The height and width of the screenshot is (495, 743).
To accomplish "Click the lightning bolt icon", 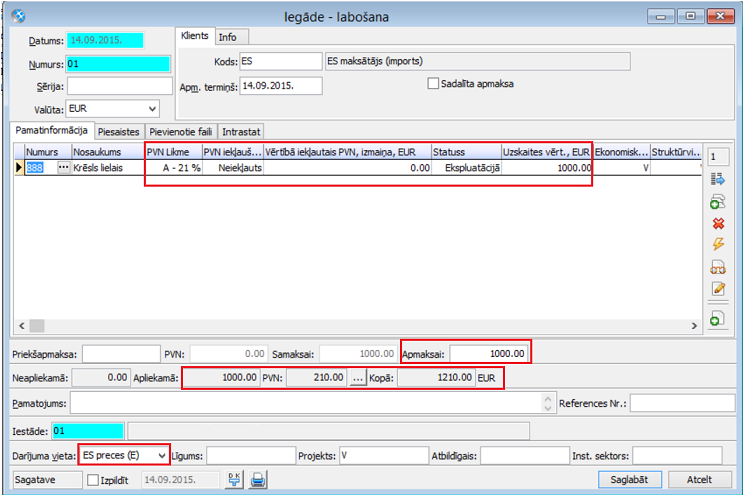I will point(718,244).
